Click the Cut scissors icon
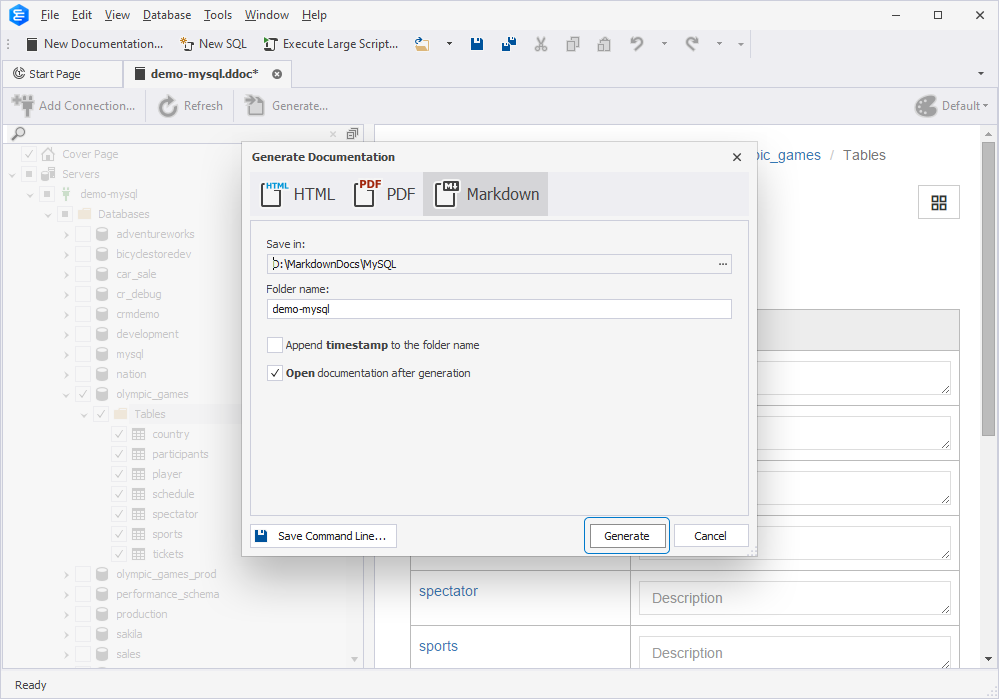This screenshot has height=699, width=999. point(541,44)
